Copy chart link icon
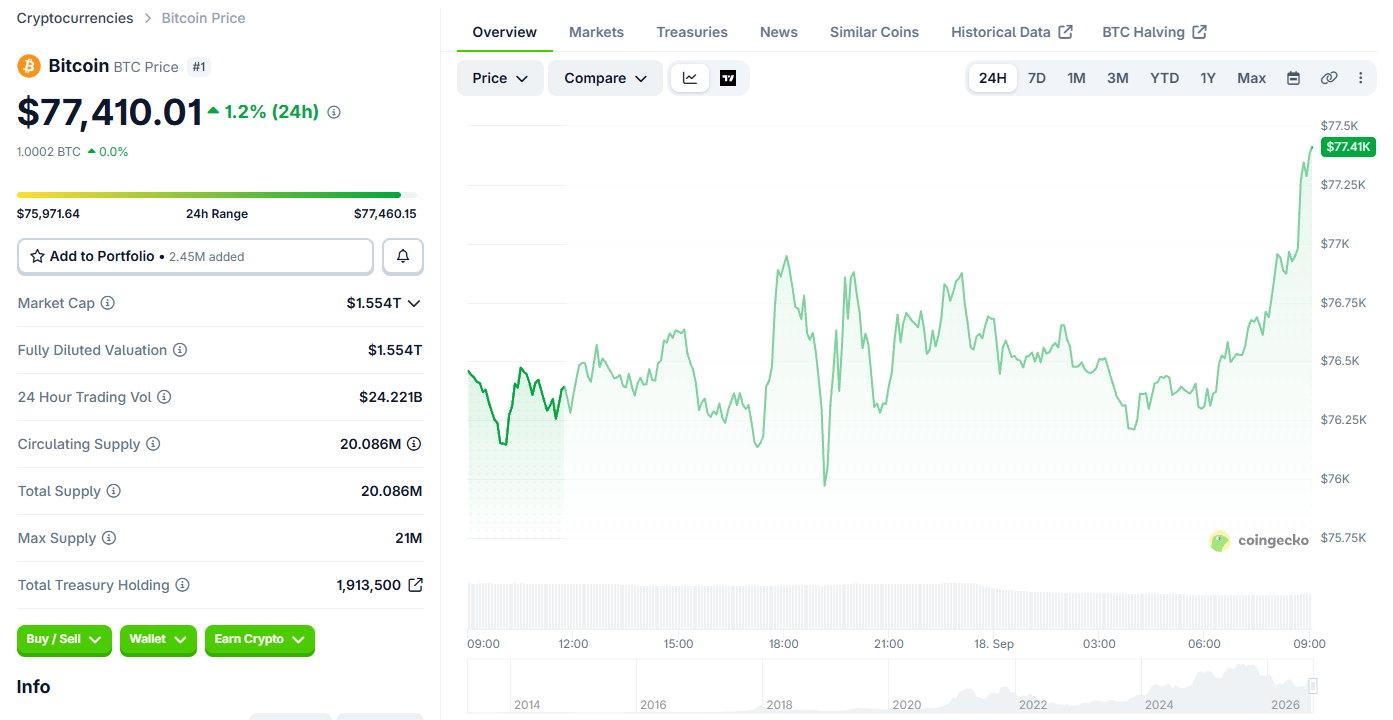 click(x=1329, y=78)
